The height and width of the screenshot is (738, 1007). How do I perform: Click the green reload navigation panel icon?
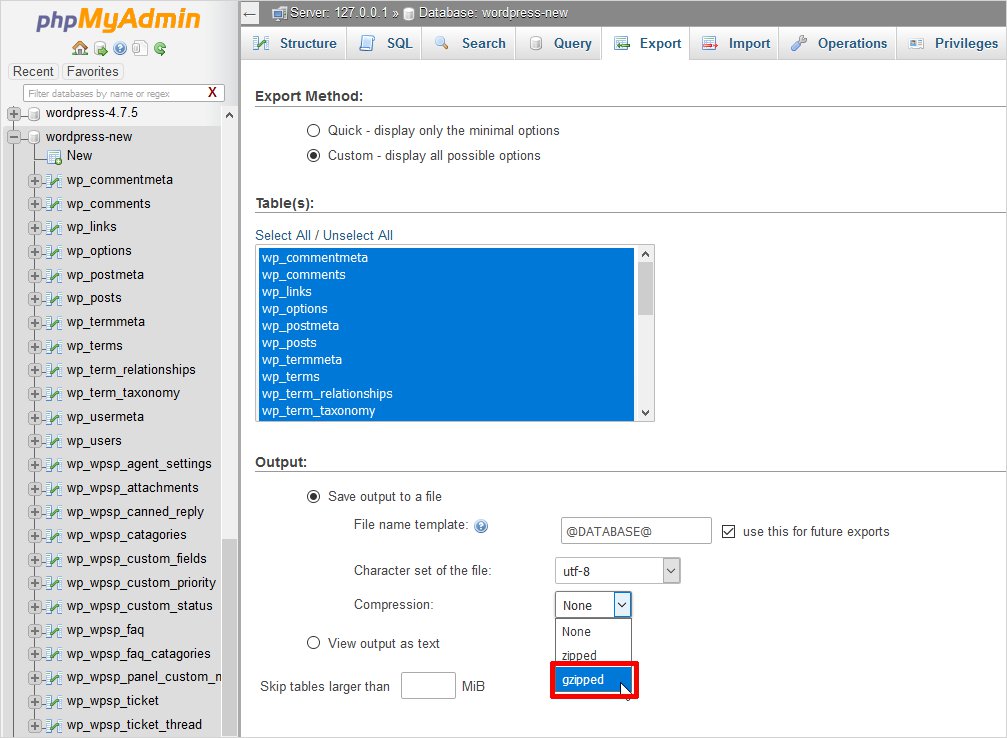point(160,48)
